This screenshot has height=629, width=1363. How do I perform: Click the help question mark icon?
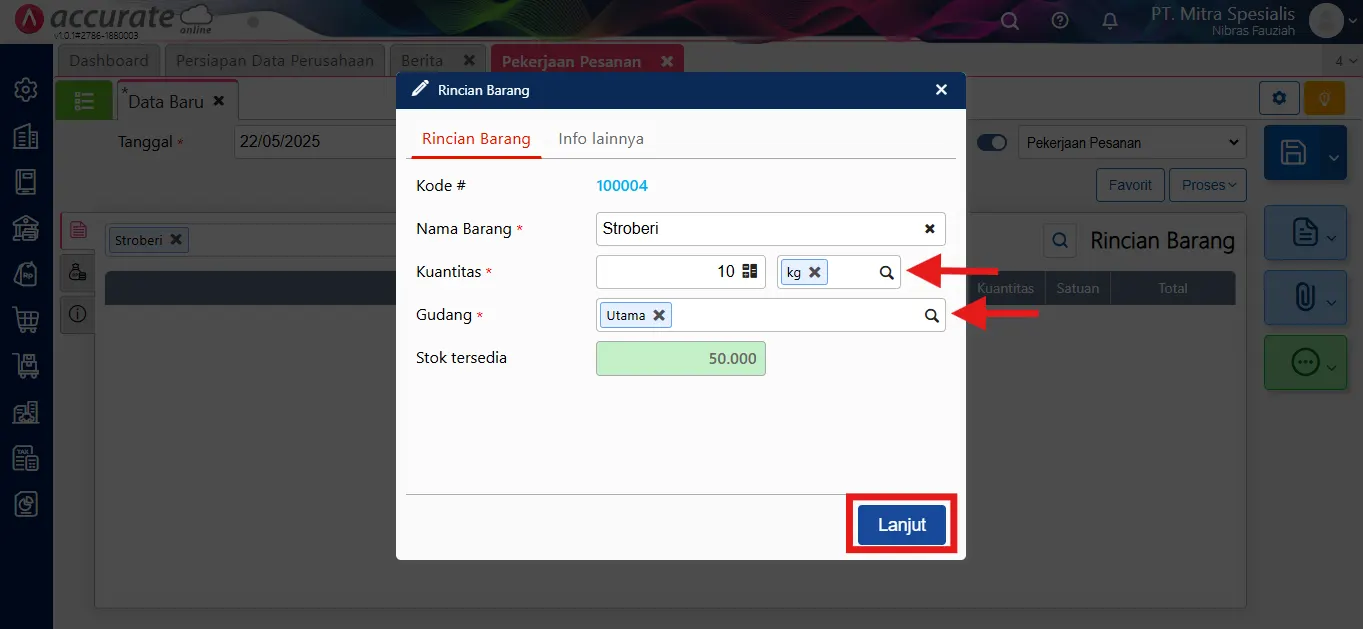[1060, 21]
